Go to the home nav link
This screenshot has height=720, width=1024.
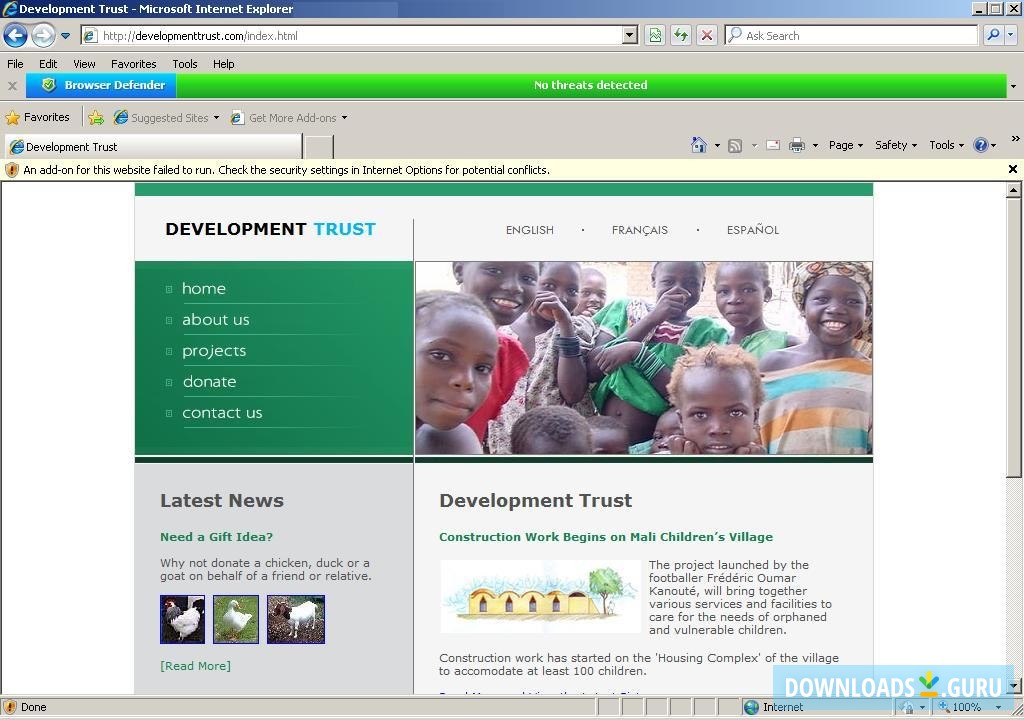(x=204, y=288)
